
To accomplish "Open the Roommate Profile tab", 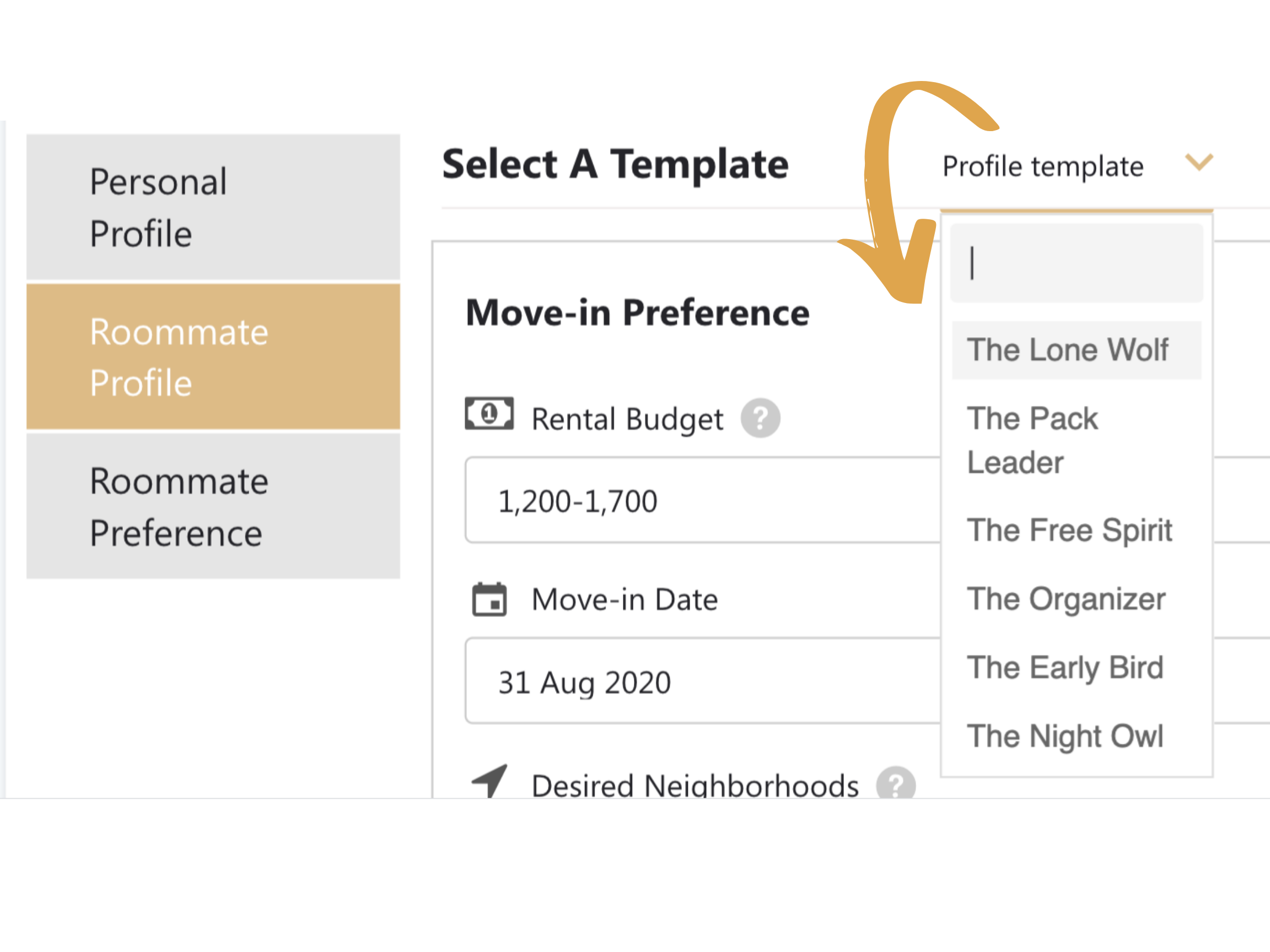I will [213, 357].
